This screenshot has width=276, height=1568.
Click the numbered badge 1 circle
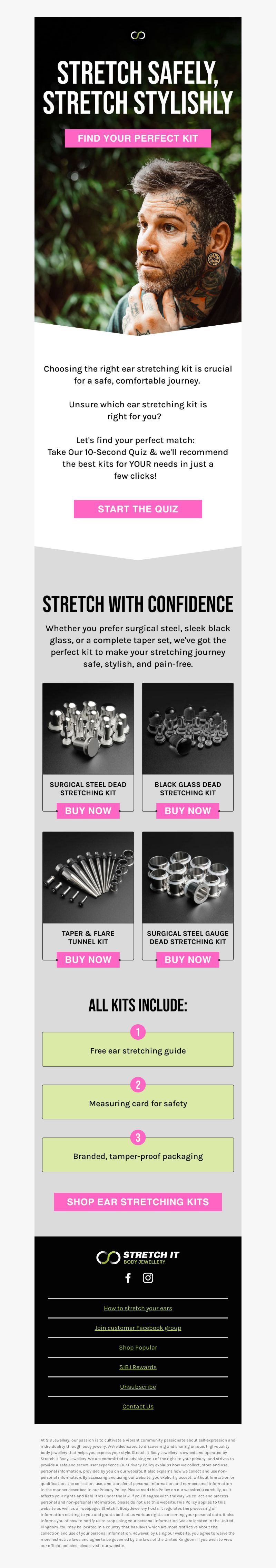138,1032
